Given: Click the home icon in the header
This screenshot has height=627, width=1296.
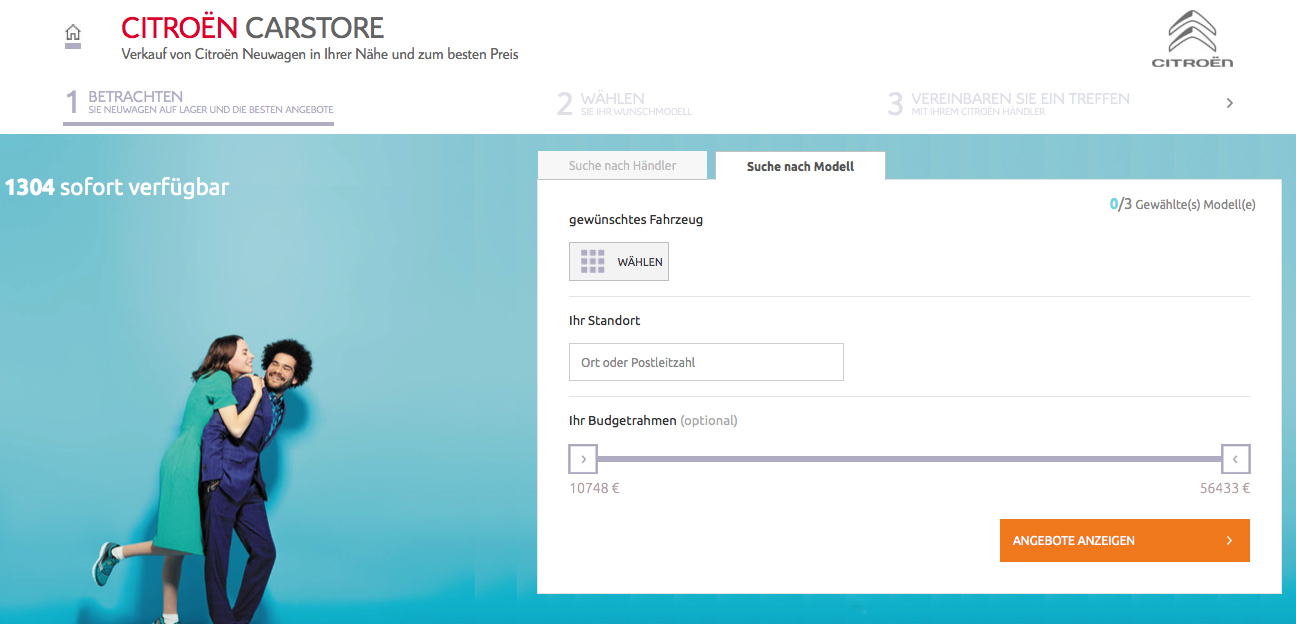Looking at the screenshot, I should tap(72, 34).
